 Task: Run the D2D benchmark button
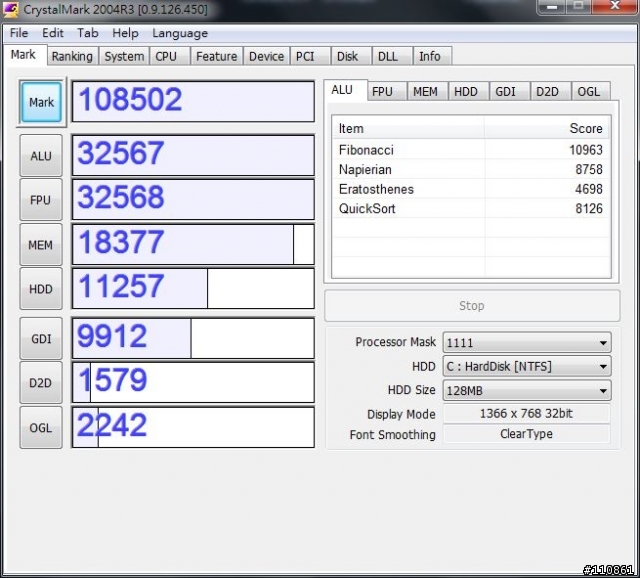[x=41, y=383]
